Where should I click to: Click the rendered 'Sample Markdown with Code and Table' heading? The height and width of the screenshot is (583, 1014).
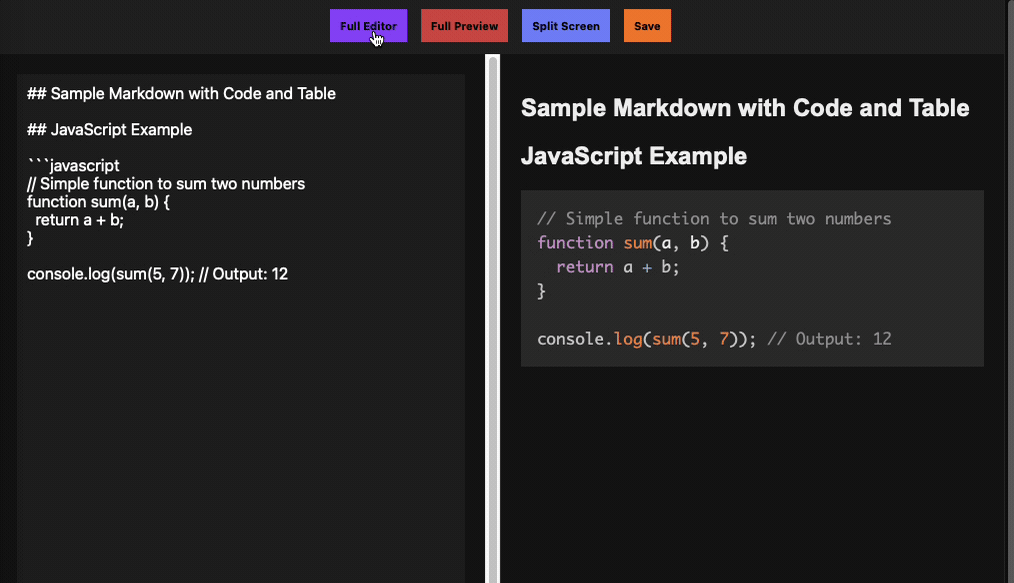[745, 108]
